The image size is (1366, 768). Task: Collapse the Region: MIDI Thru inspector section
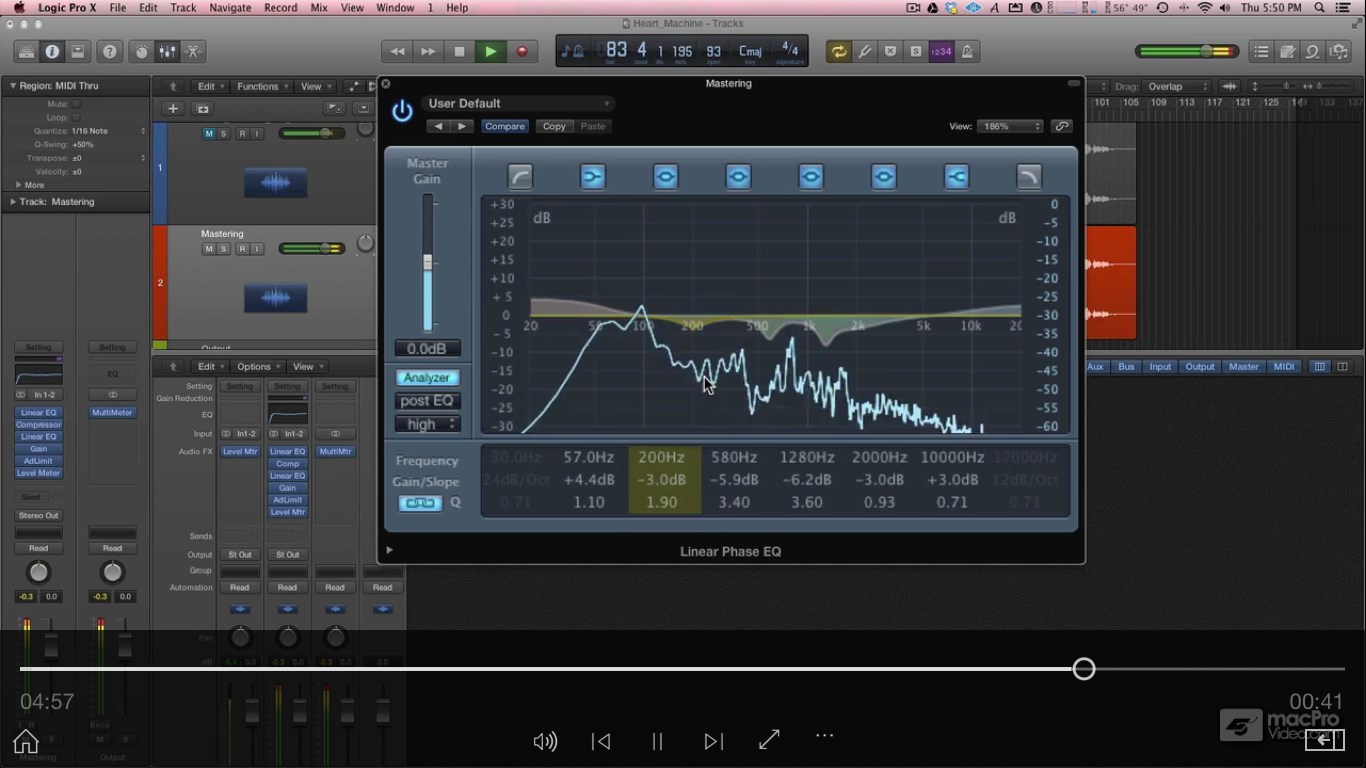pyautogui.click(x=13, y=86)
